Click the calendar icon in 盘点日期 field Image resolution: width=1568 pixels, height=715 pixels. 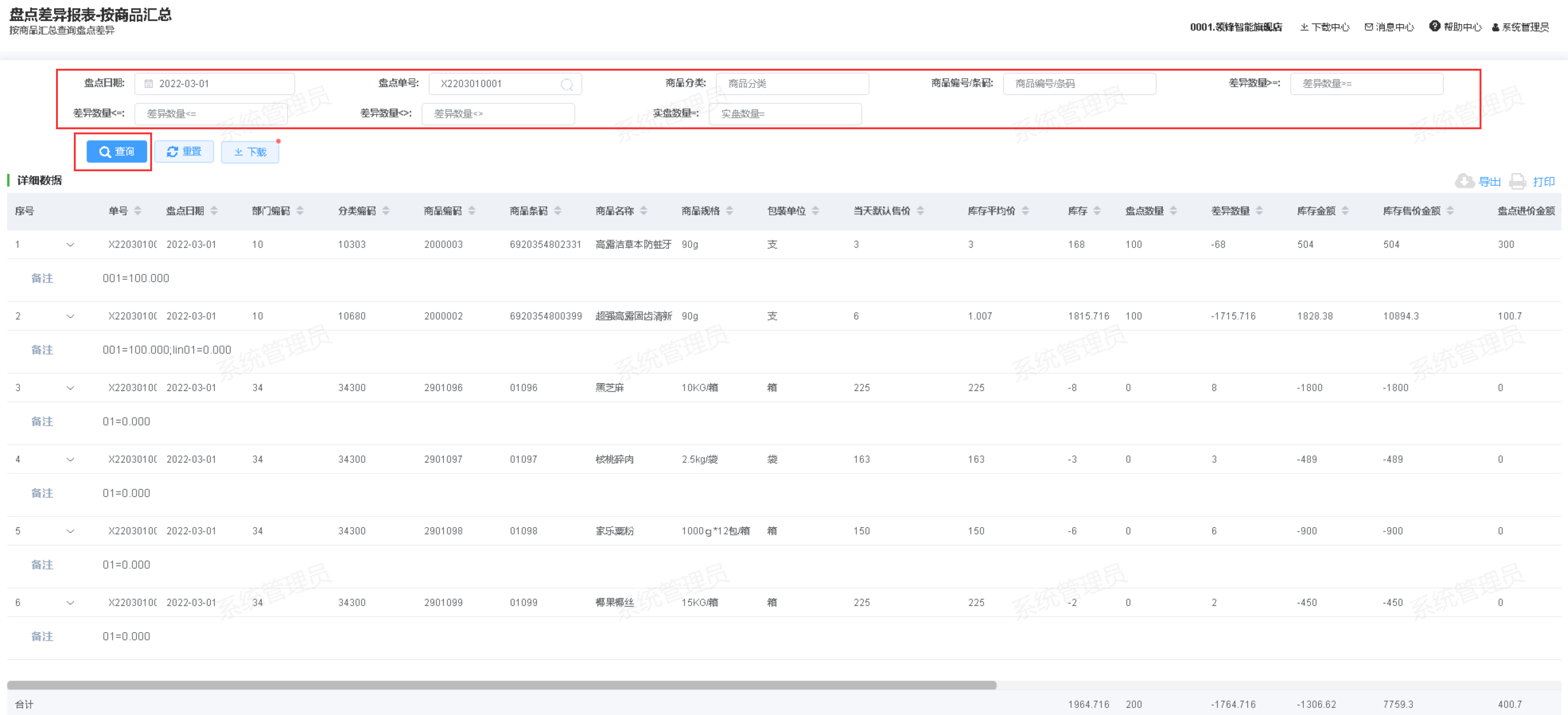coord(149,84)
